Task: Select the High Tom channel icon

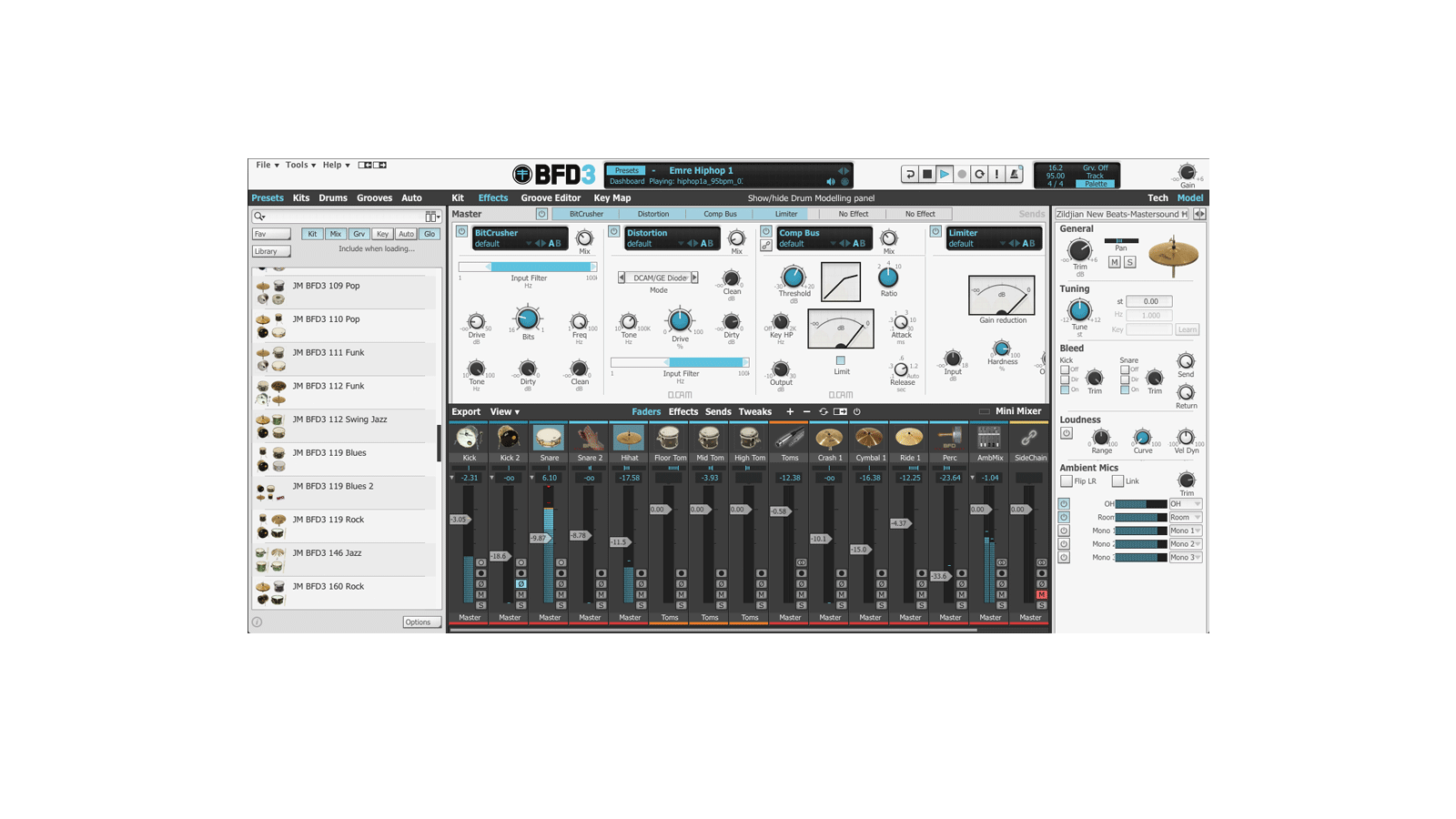Action: 749,438
